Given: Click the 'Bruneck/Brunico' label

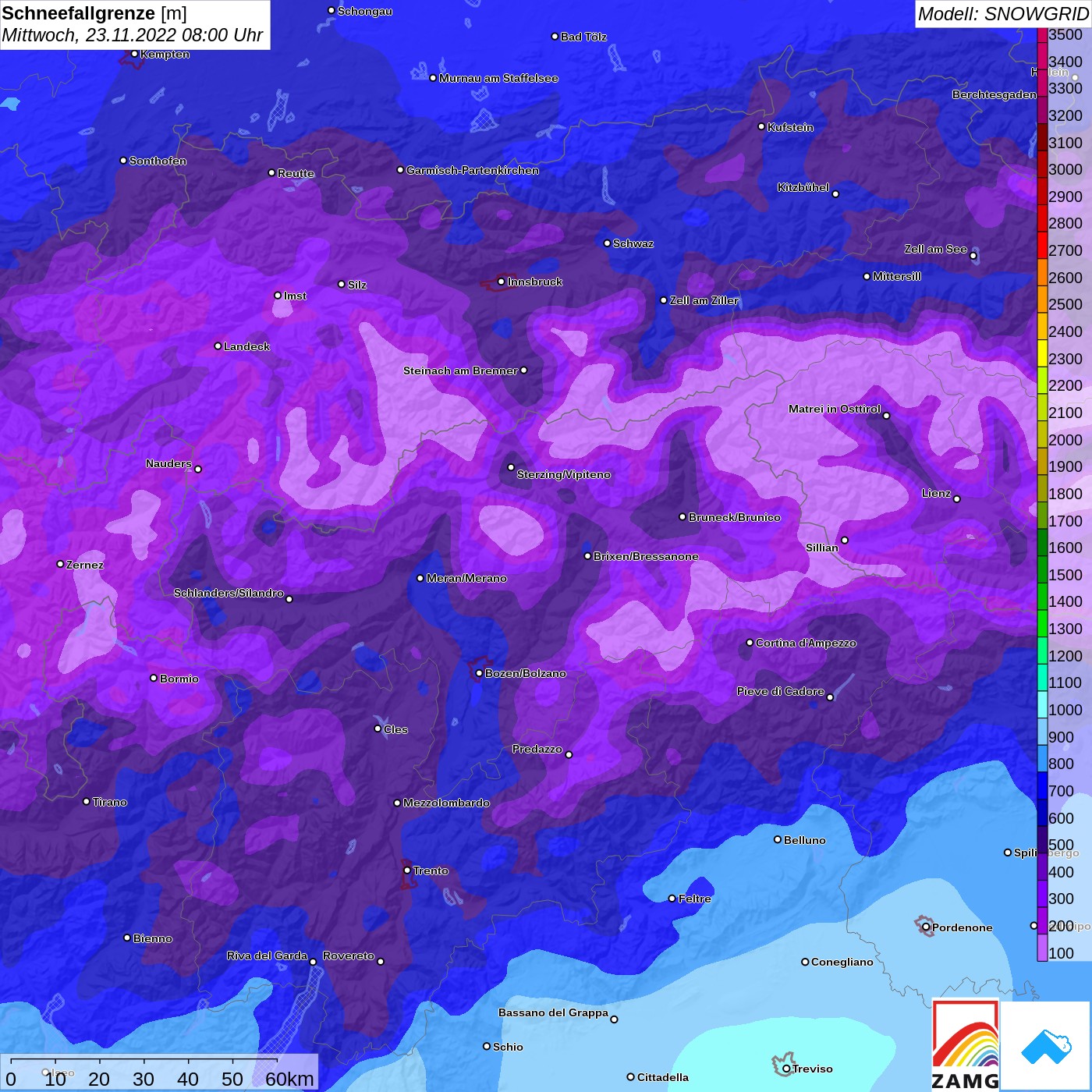Looking at the screenshot, I should coord(735,517).
